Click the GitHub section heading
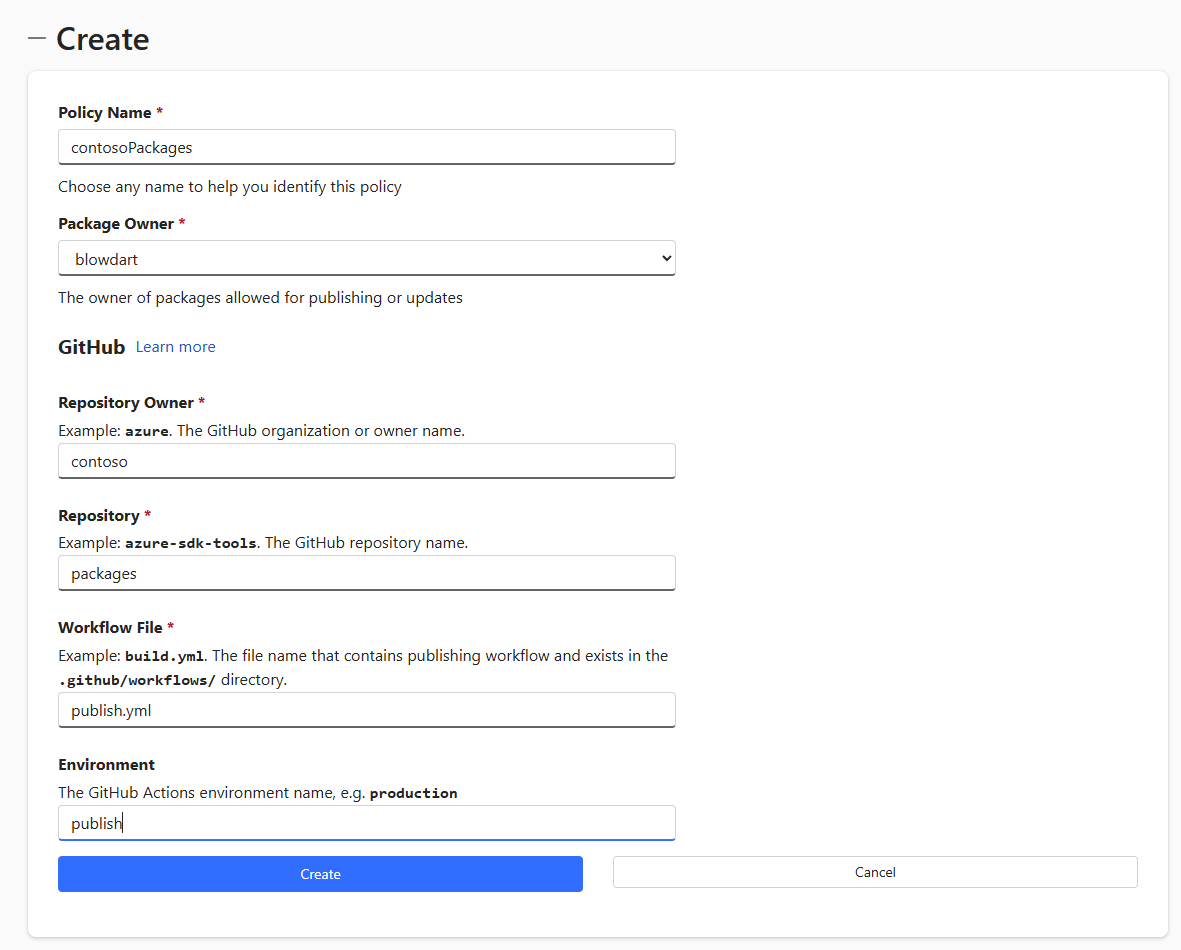This screenshot has height=950, width=1181. 91,346
